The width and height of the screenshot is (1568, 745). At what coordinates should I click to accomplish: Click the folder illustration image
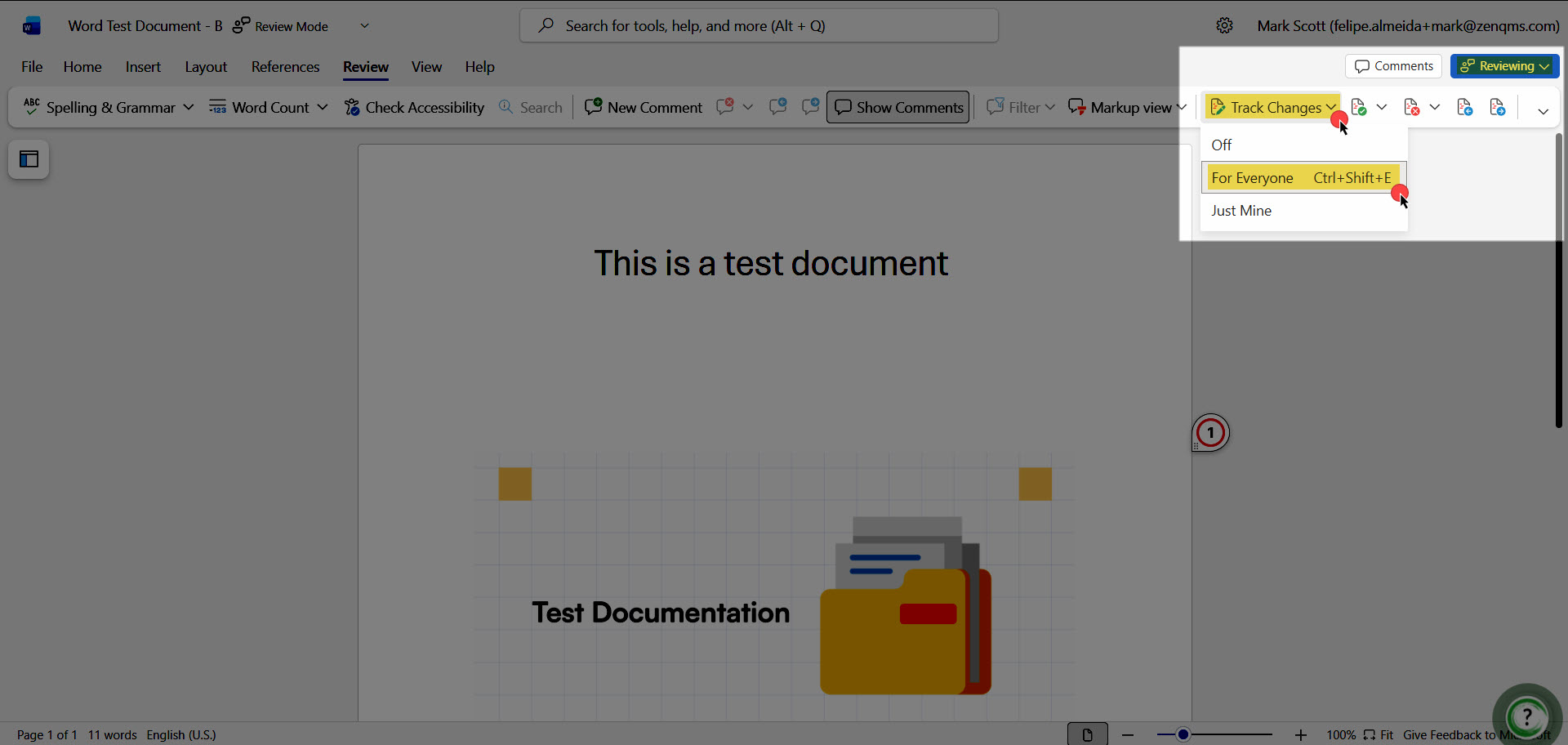pos(906,605)
